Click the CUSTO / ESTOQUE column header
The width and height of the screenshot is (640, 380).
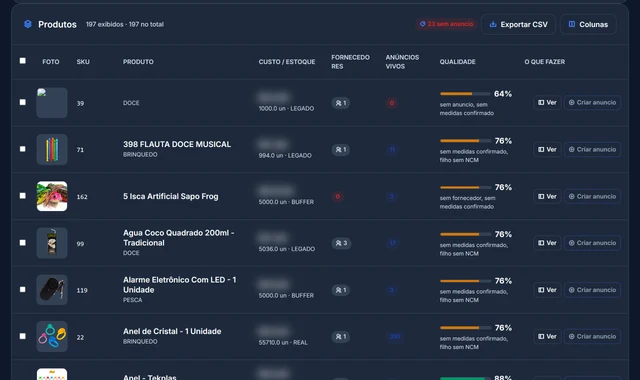point(287,62)
